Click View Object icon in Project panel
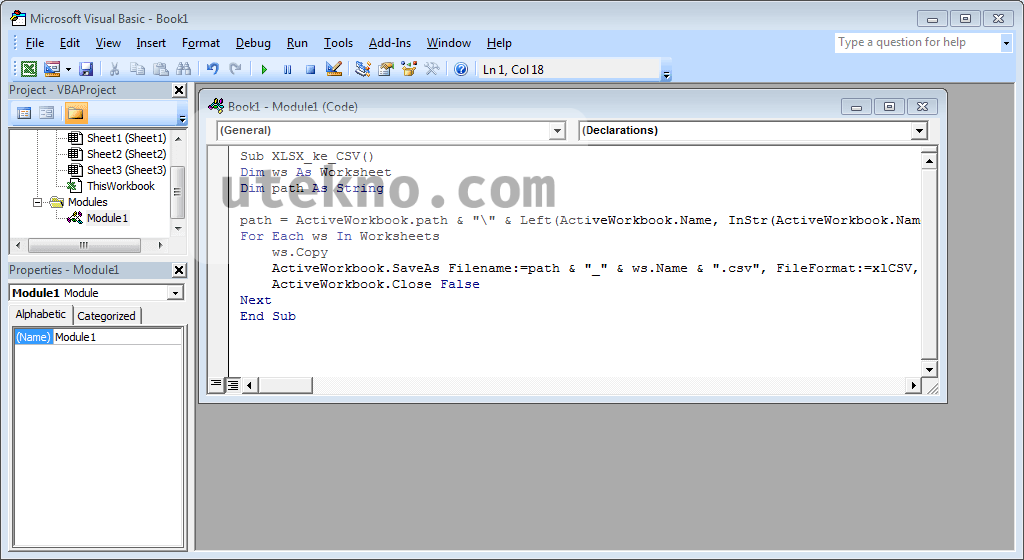The image size is (1024, 560). 46,113
